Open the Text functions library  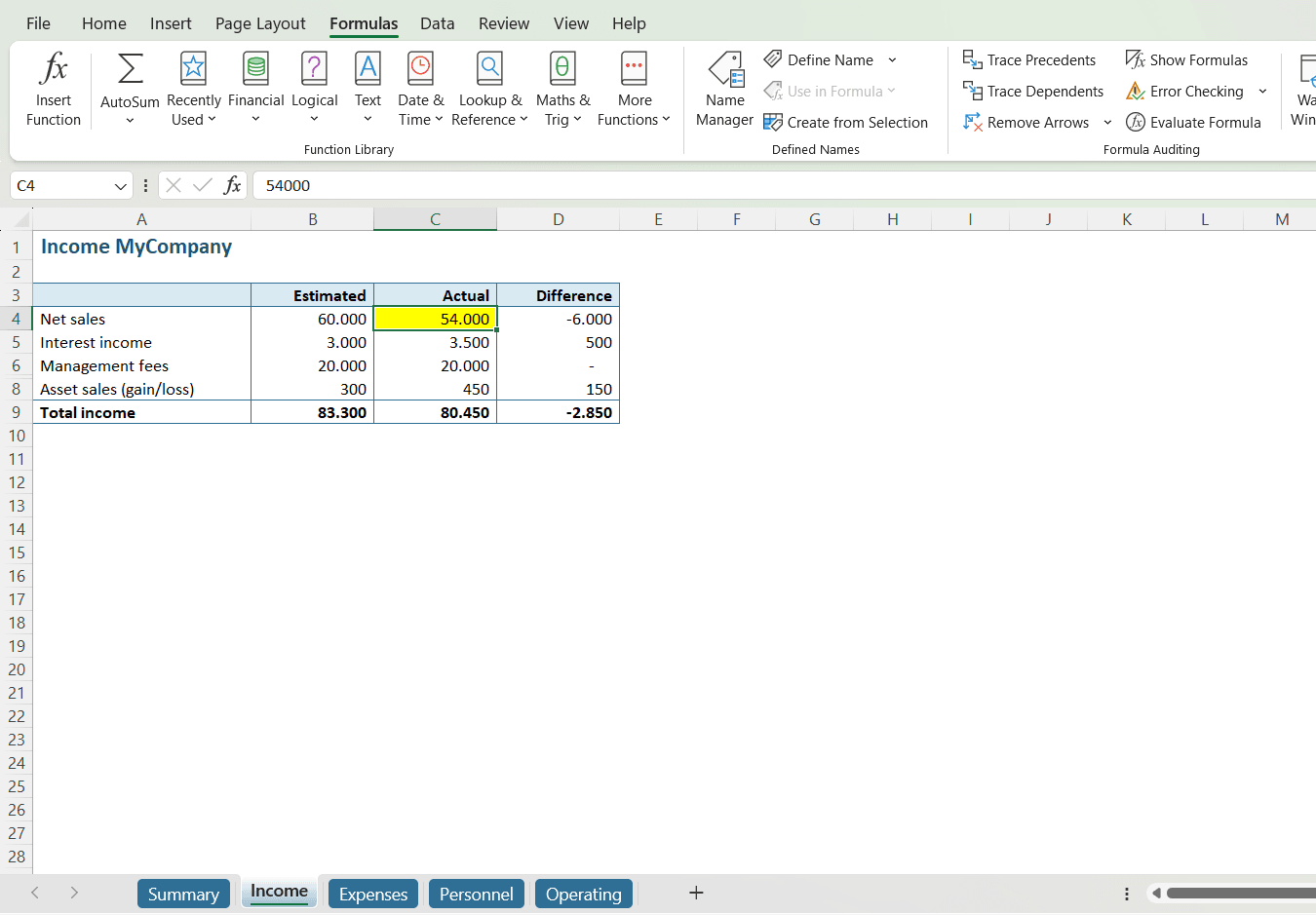pos(368,90)
